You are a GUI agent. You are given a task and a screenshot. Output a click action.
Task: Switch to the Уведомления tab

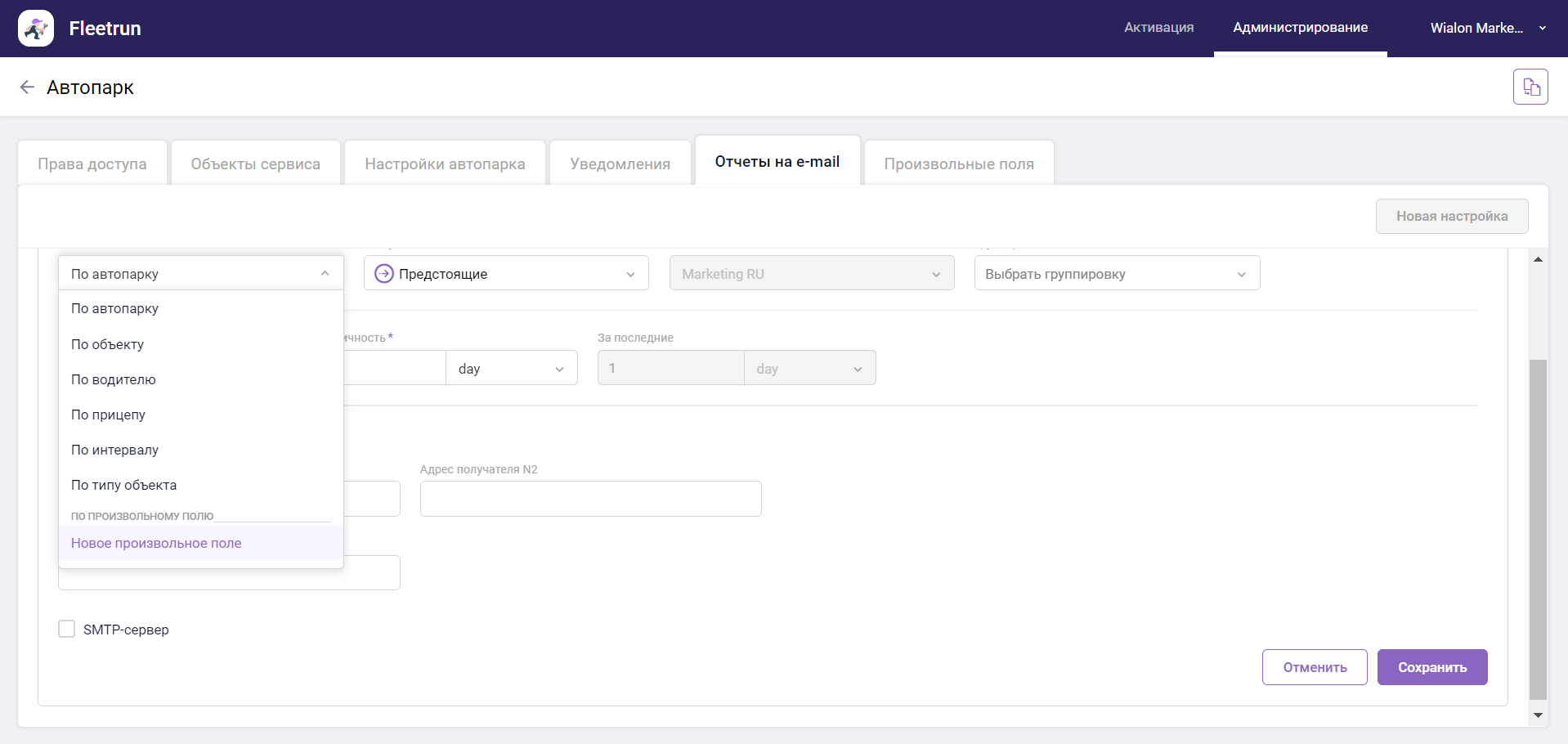point(620,164)
